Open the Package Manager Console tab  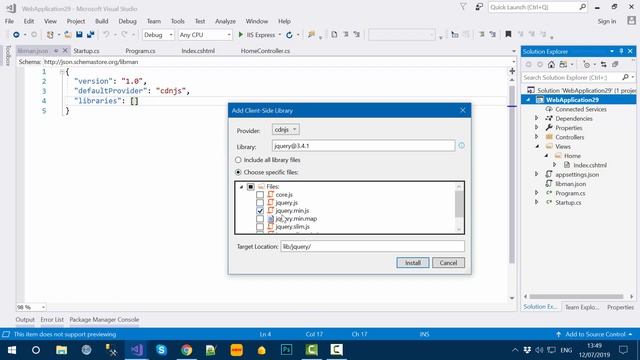coord(104,320)
